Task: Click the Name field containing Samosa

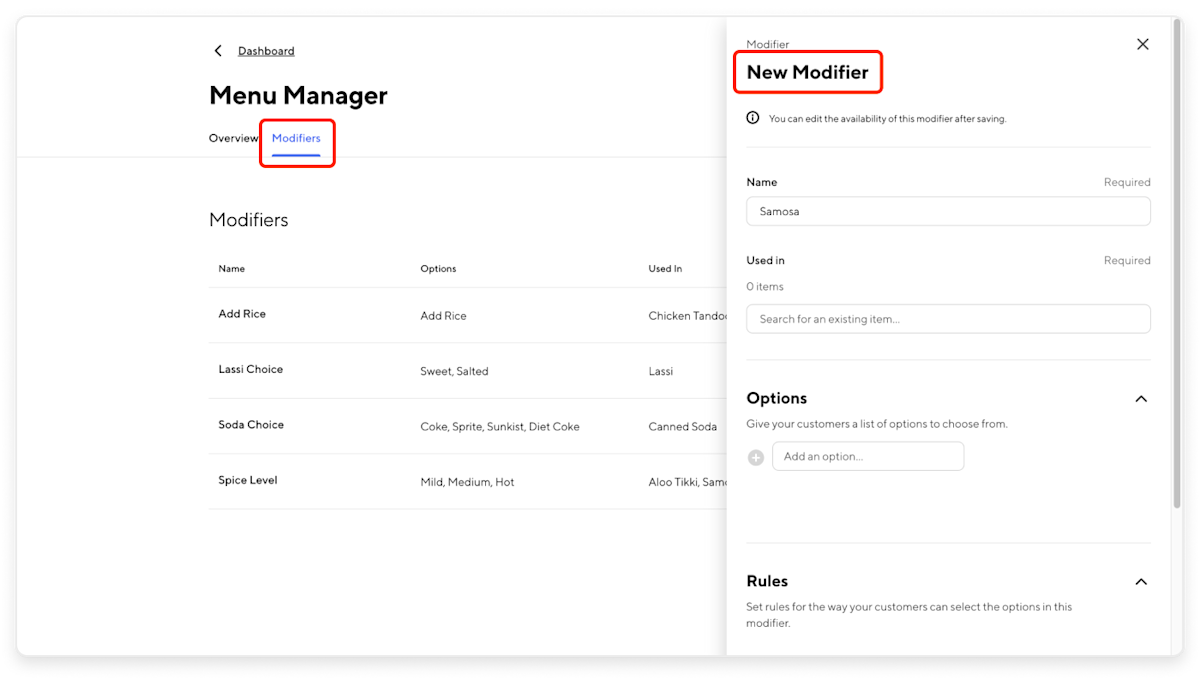Action: [948, 211]
